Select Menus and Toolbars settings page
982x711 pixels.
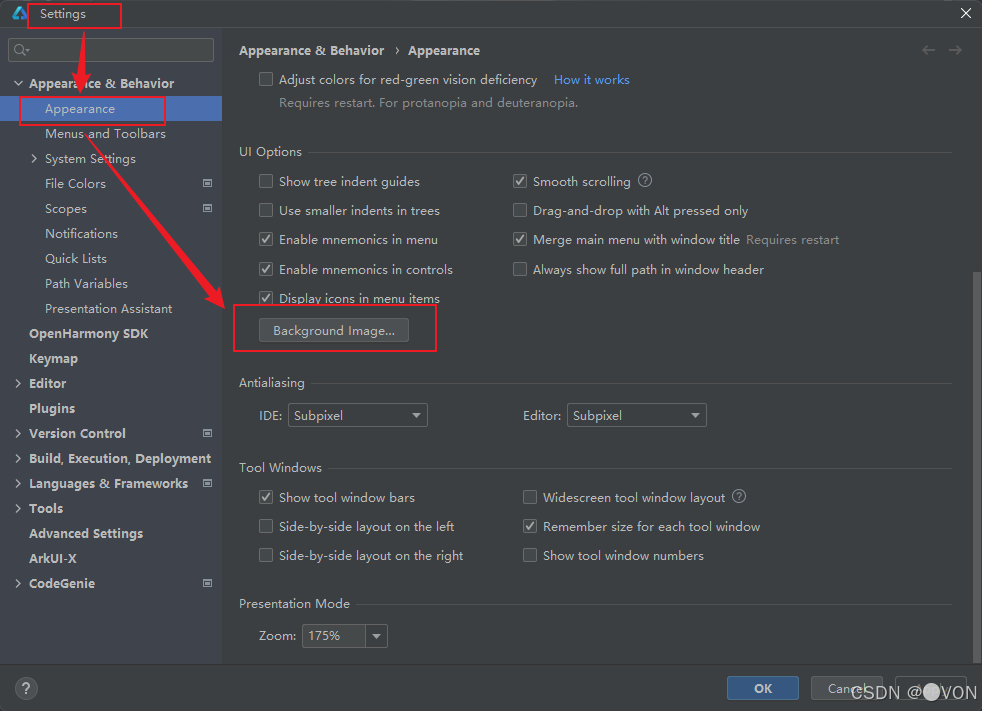105,134
